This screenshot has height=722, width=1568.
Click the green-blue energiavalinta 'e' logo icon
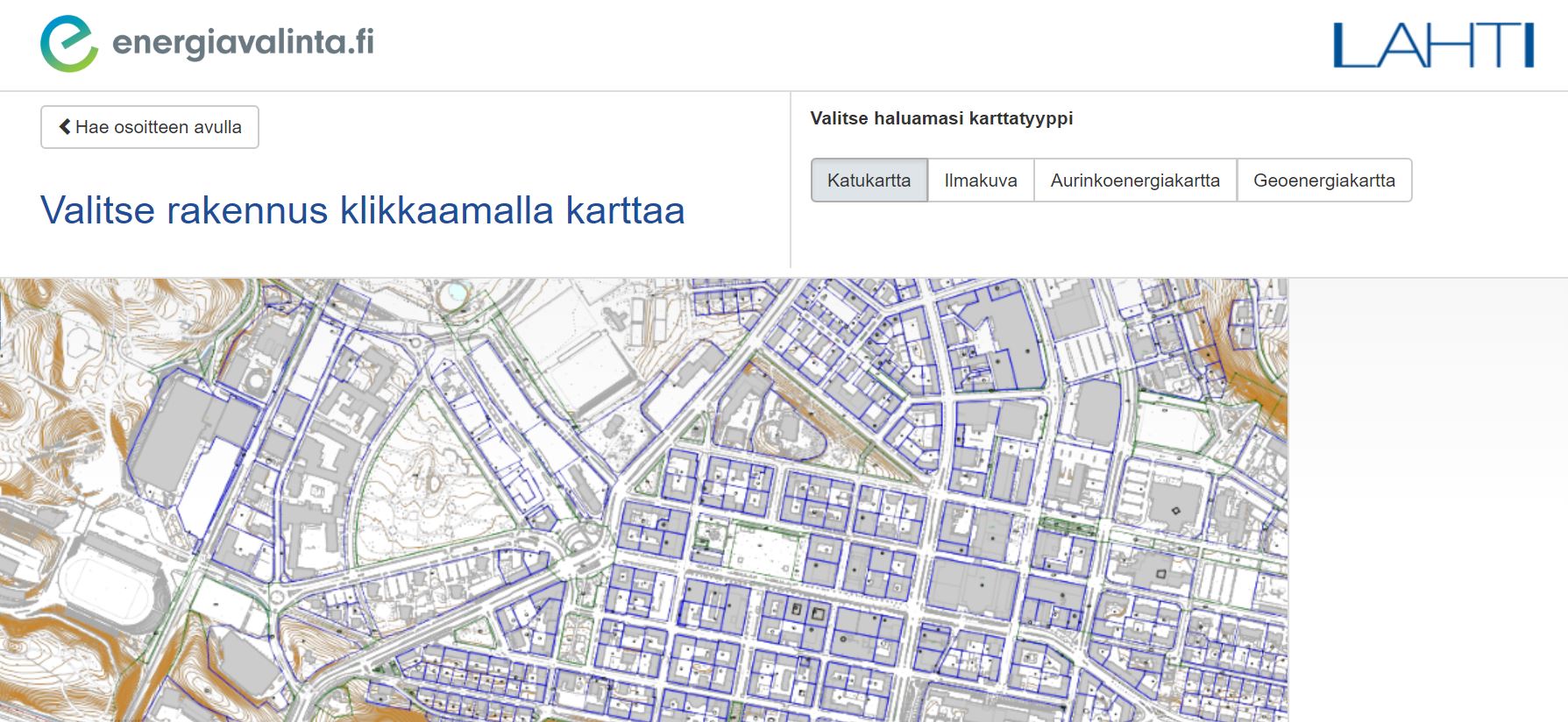coord(68,43)
